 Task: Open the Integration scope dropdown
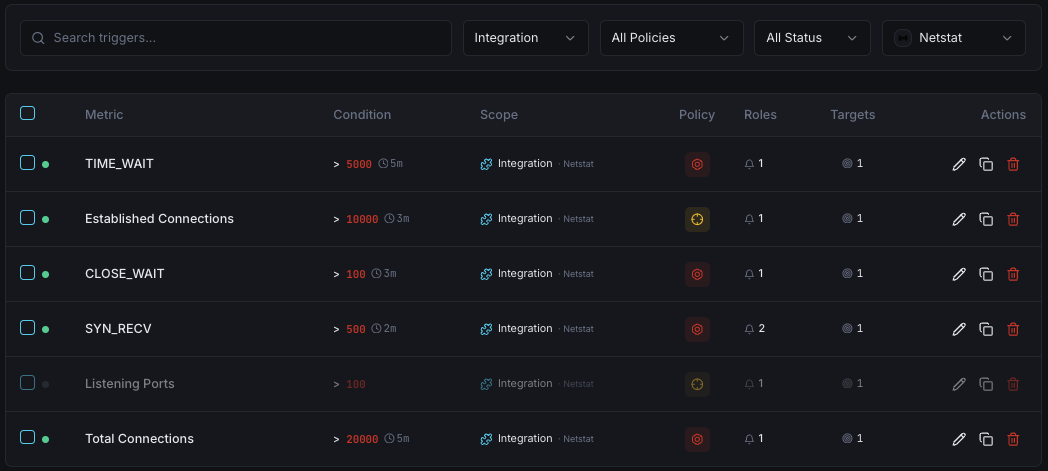[x=526, y=38]
